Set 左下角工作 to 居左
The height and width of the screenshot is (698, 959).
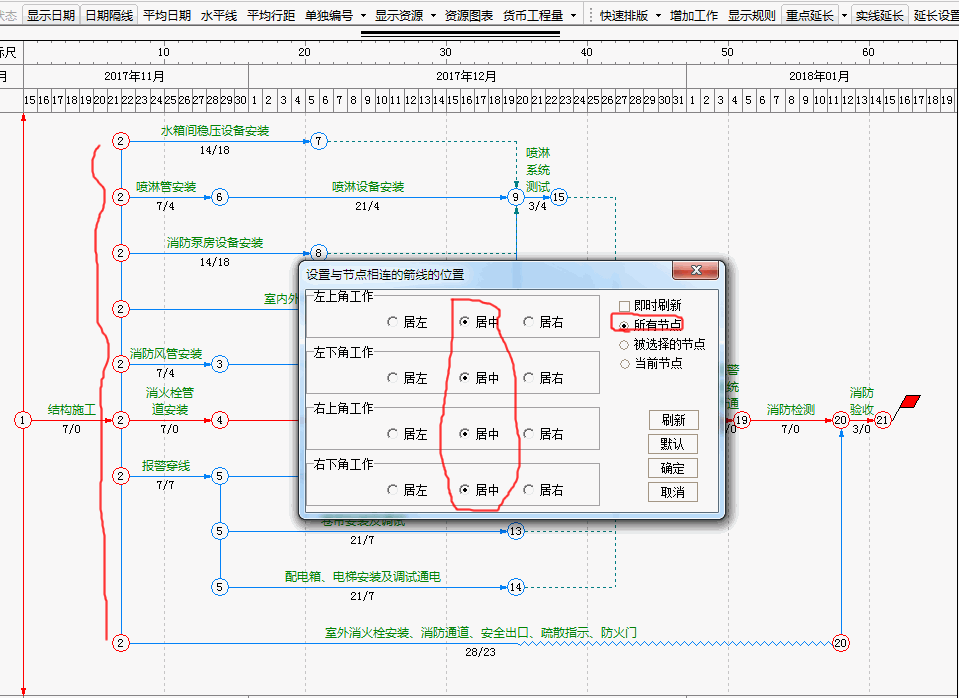tap(393, 378)
